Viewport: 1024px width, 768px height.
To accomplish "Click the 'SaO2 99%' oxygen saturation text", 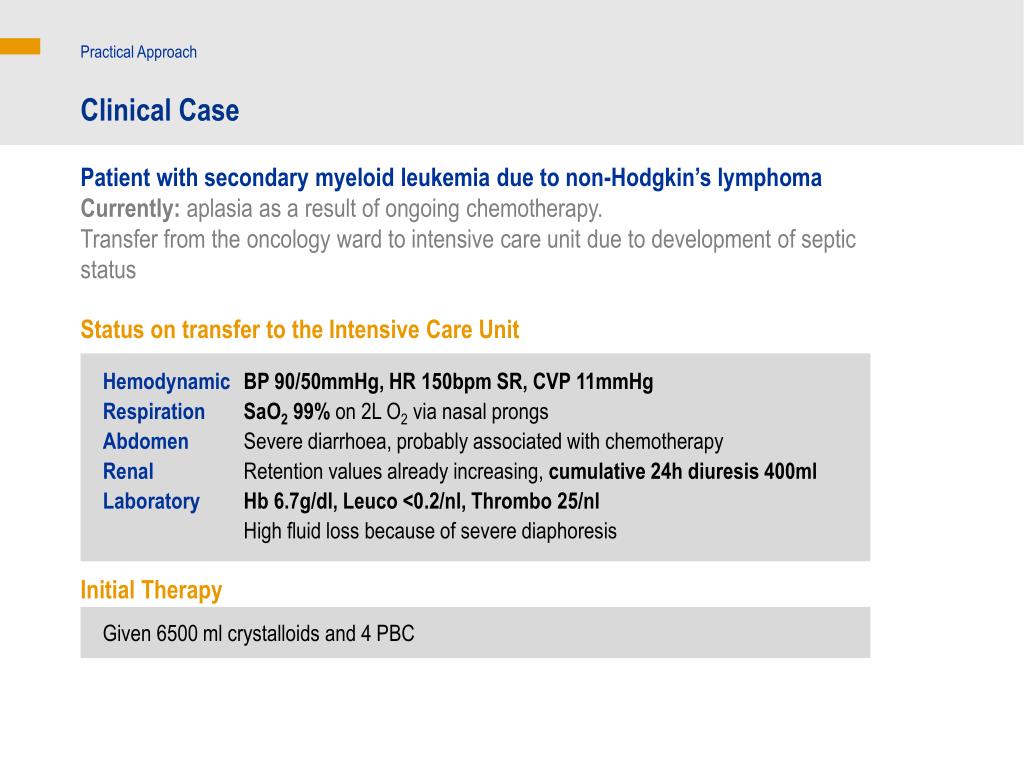I will [287, 412].
